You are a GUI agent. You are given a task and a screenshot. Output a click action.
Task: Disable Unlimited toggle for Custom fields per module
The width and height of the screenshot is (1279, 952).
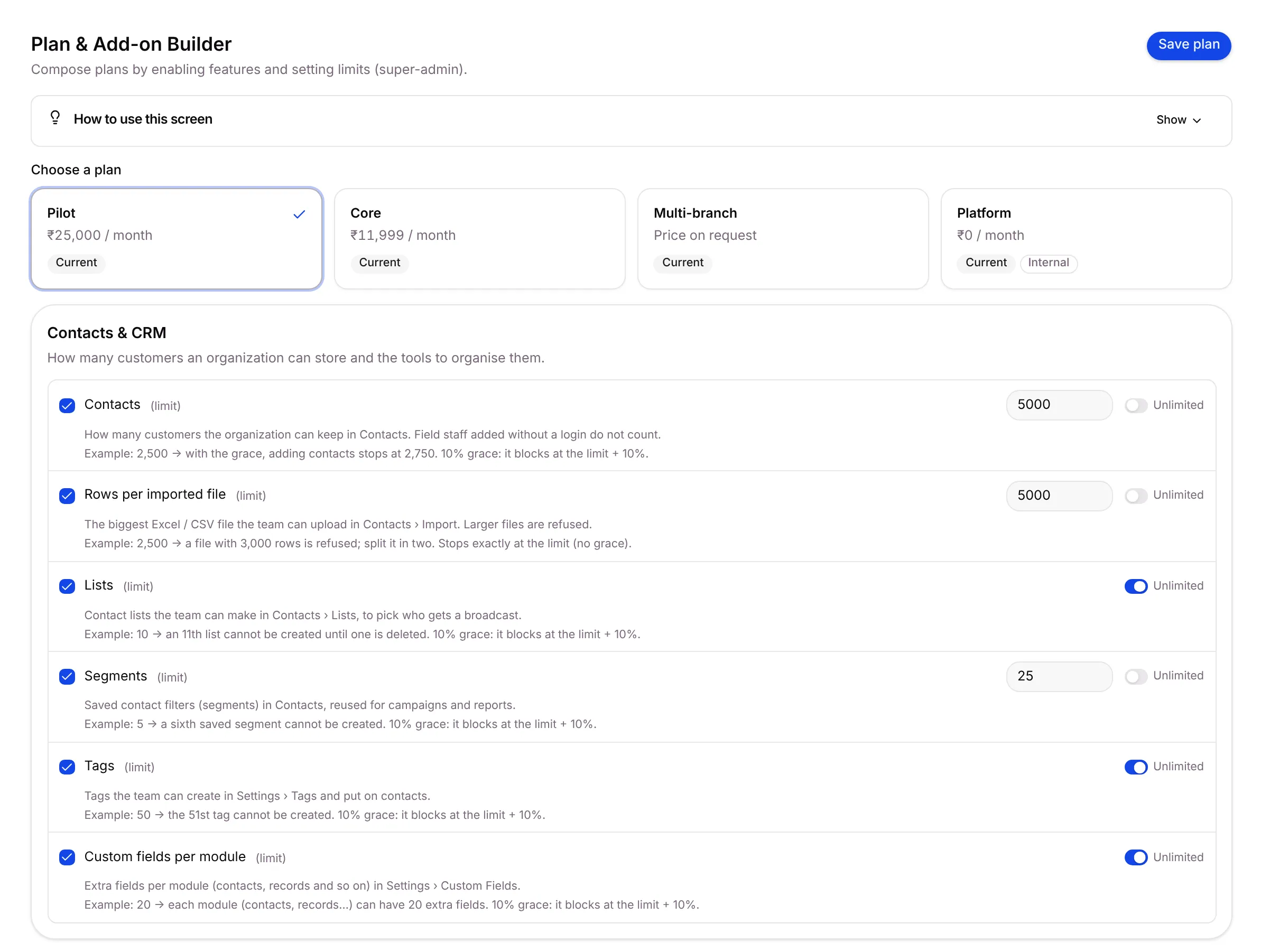click(1135, 857)
